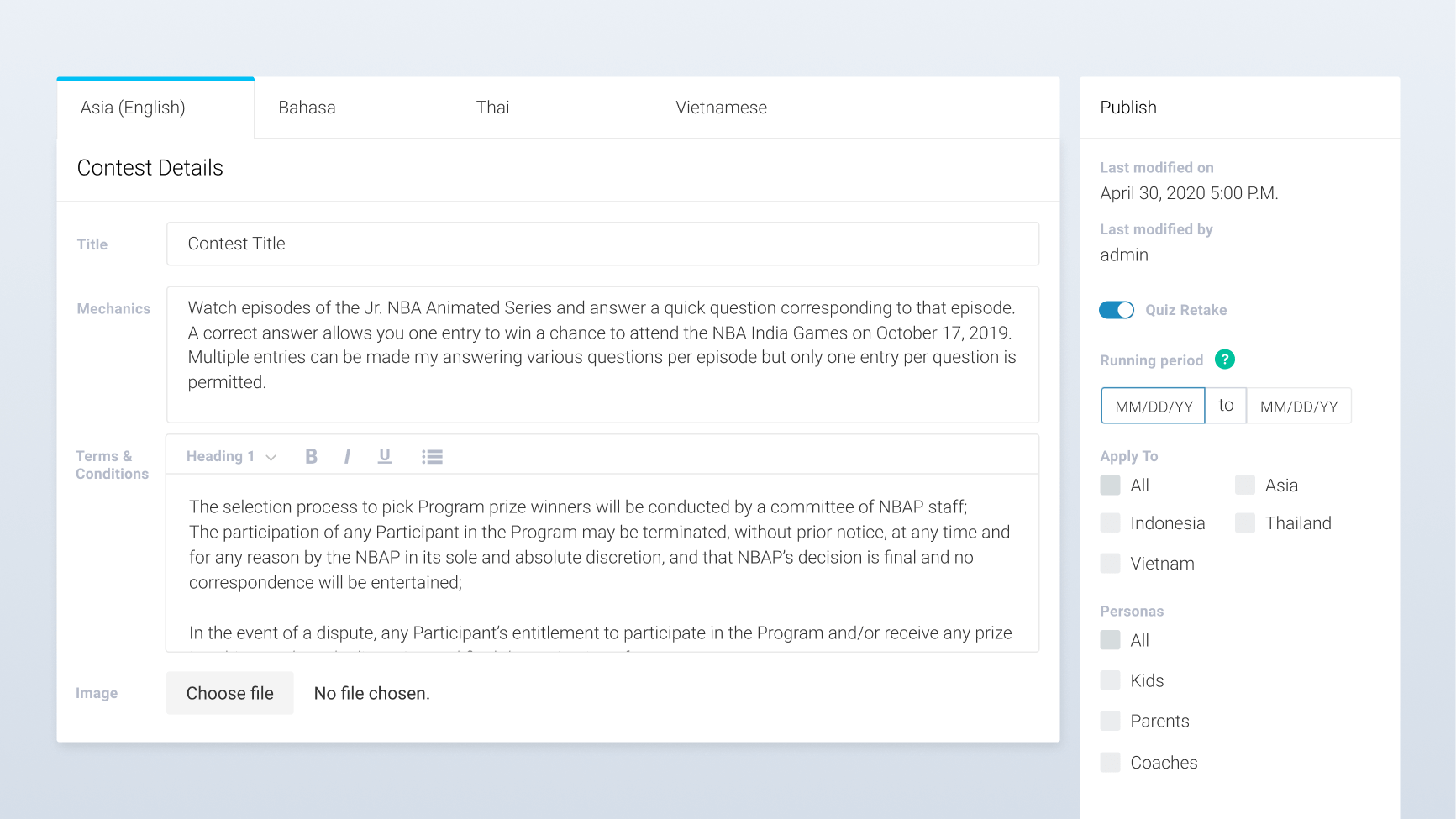Screen dimensions: 1456x819
Task: Select the Kids persona checkbox
Action: (x=1111, y=680)
